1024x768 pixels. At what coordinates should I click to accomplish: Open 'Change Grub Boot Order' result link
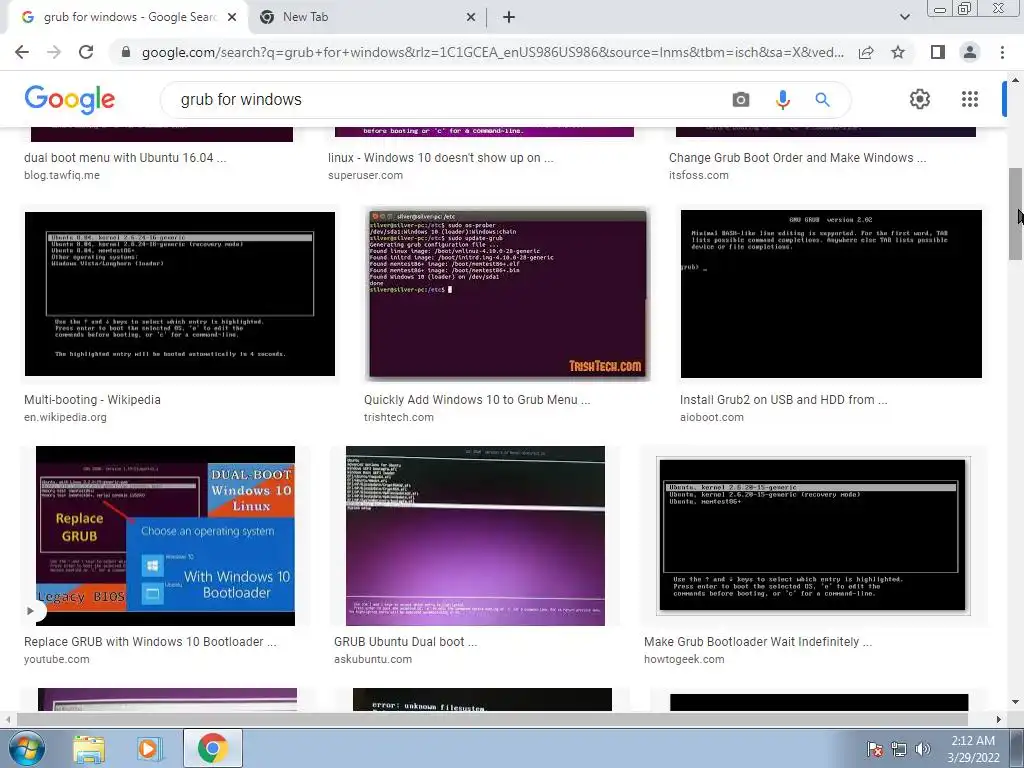pyautogui.click(x=797, y=158)
